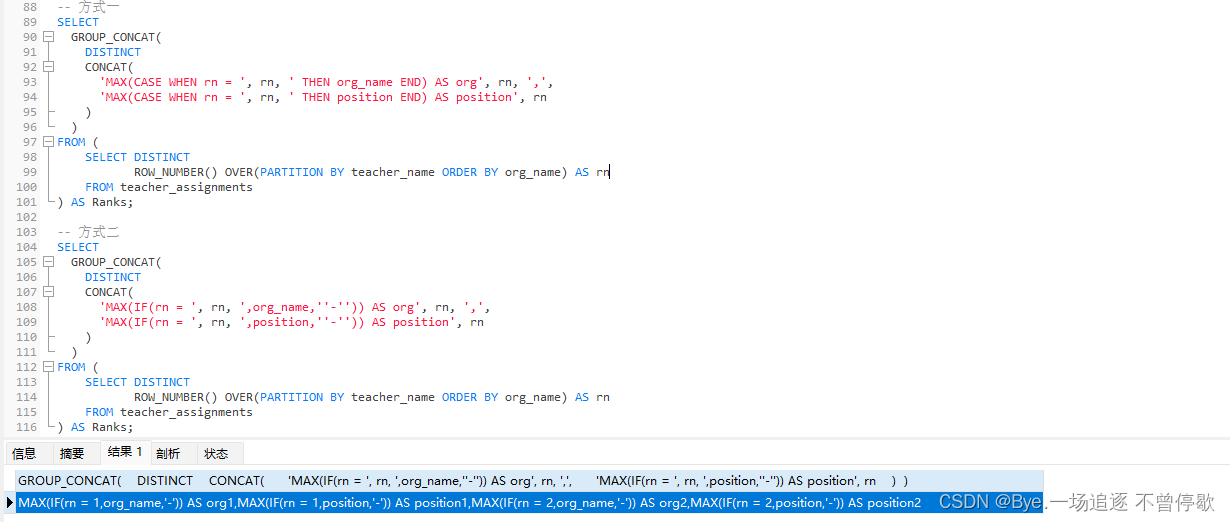This screenshot has width=1230, height=522.
Task: Click line number 110 in the gutter
Action: [25, 337]
